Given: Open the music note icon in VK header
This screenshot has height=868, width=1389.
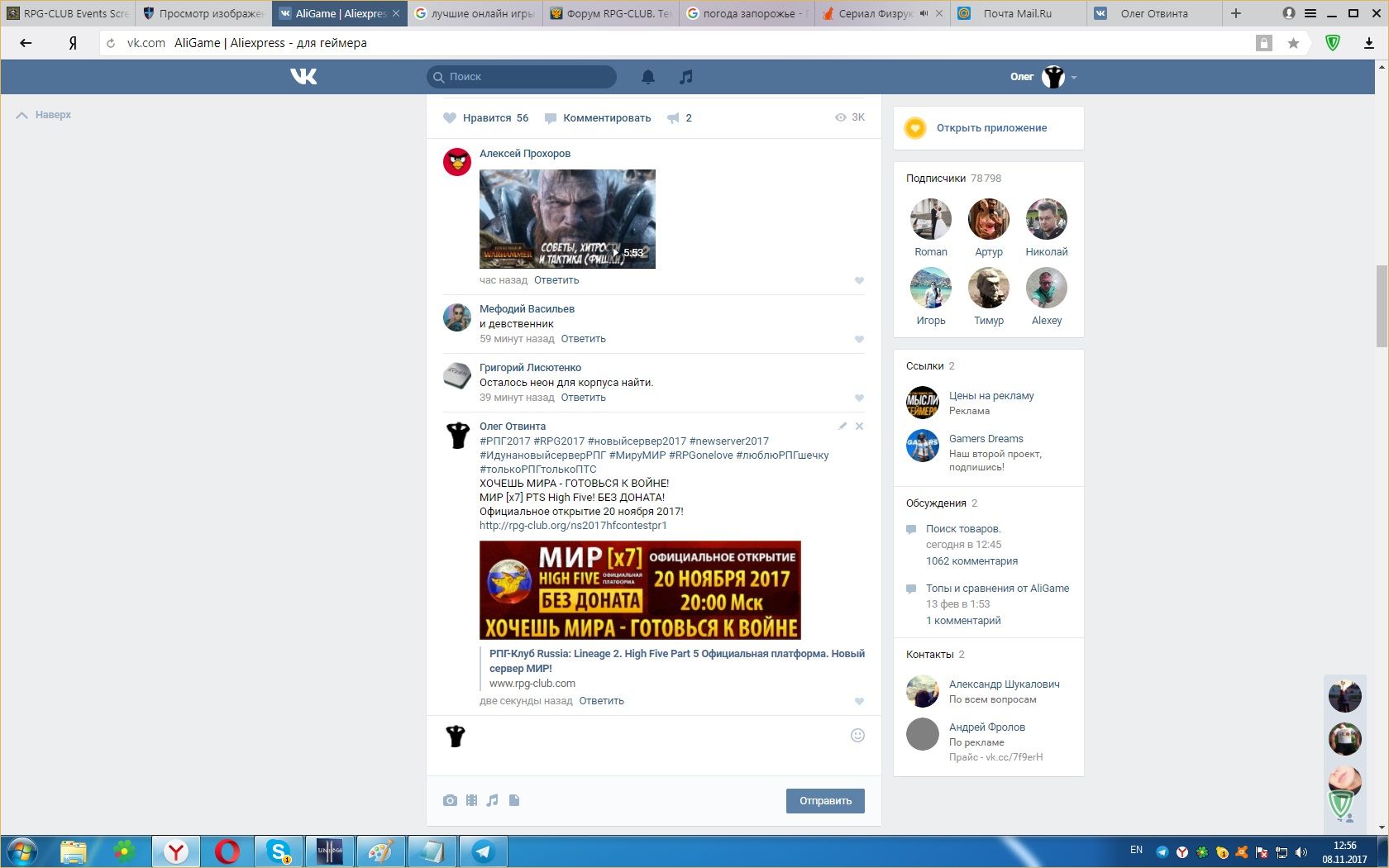Looking at the screenshot, I should pos(685,77).
